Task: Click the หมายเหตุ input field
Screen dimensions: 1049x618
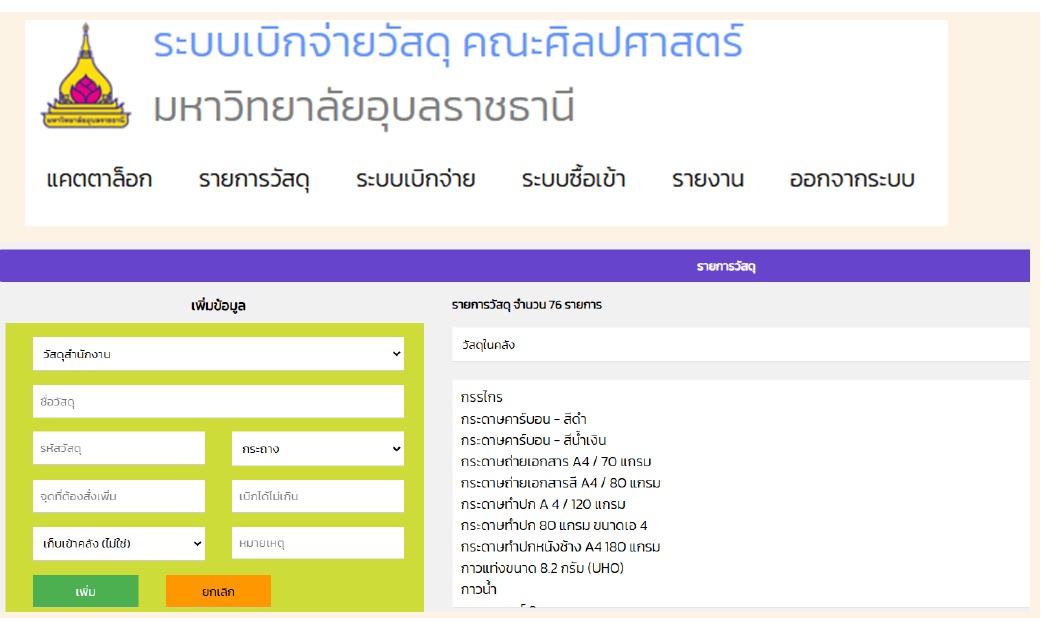Action: pyautogui.click(x=318, y=543)
